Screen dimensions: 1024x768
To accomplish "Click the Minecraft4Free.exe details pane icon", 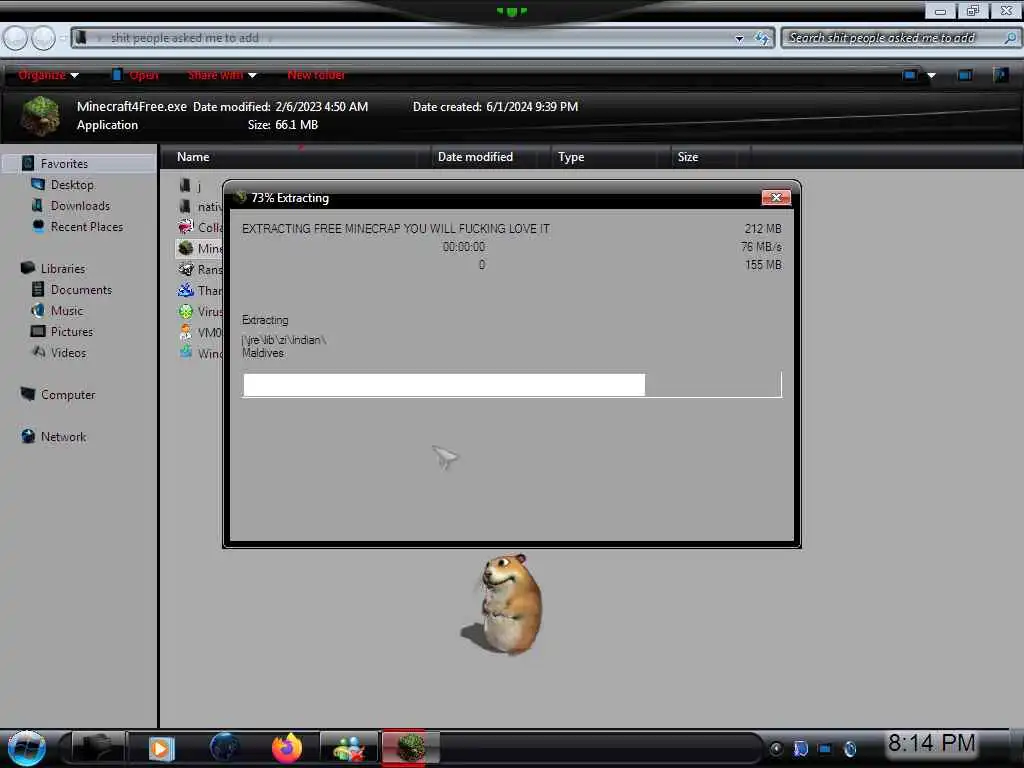I will point(40,116).
